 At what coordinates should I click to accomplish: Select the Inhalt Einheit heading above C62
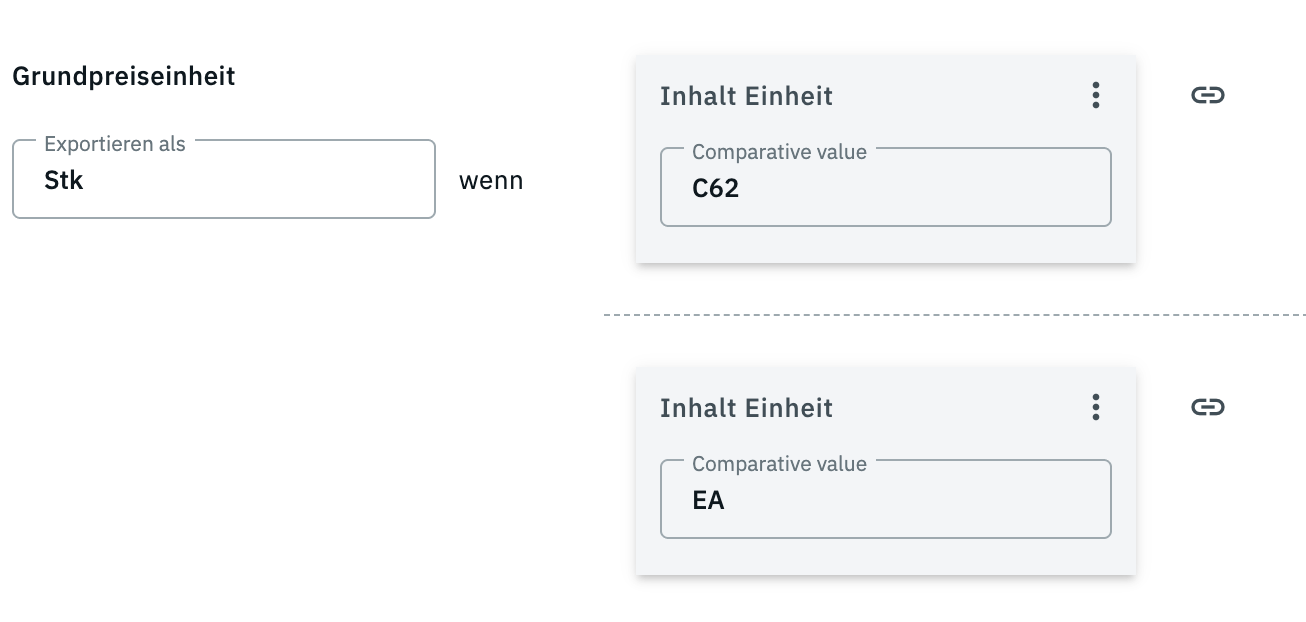point(746,97)
